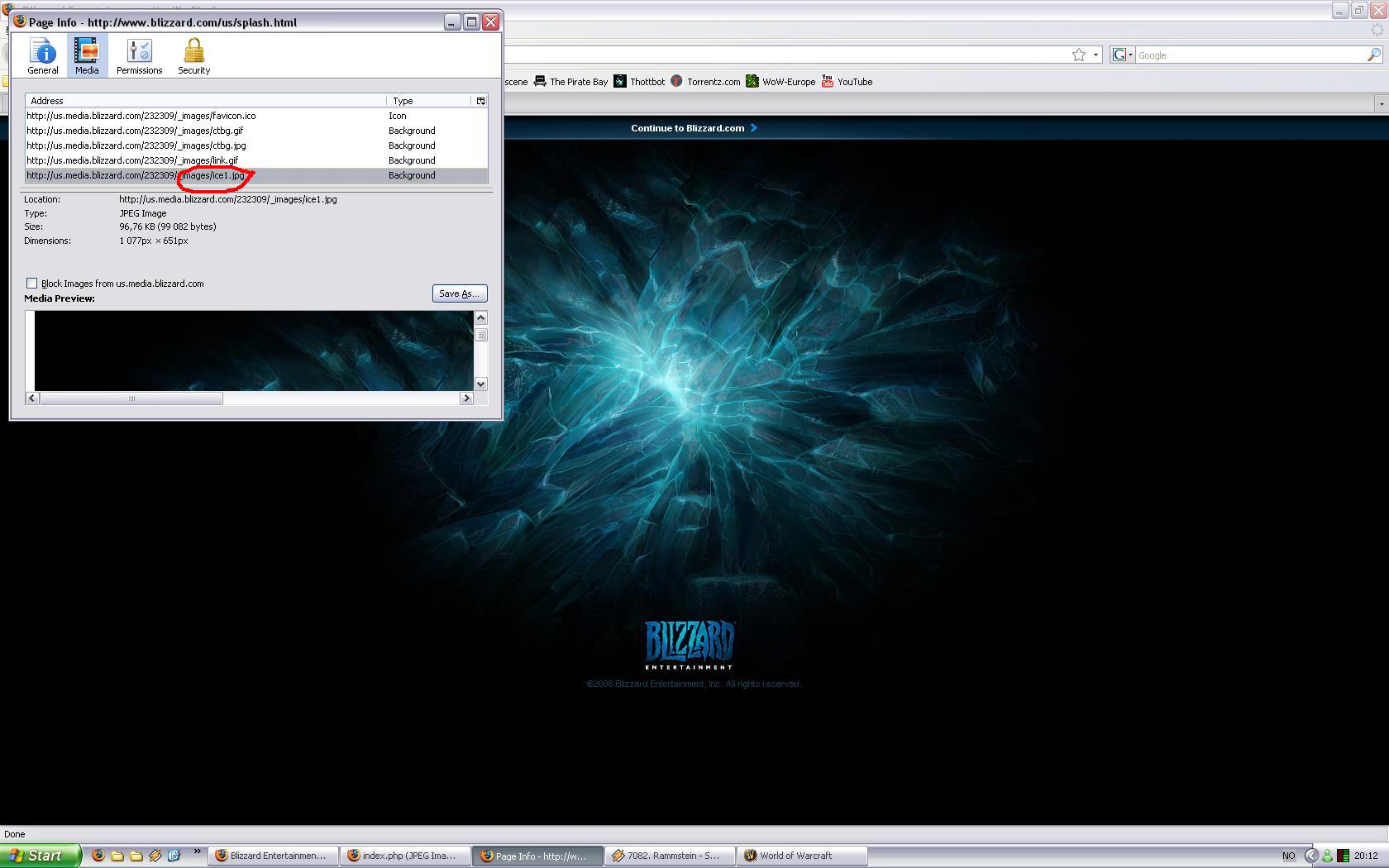Switch to the index.php JPEG taskbar window
The height and width of the screenshot is (868, 1389).
pyautogui.click(x=405, y=856)
